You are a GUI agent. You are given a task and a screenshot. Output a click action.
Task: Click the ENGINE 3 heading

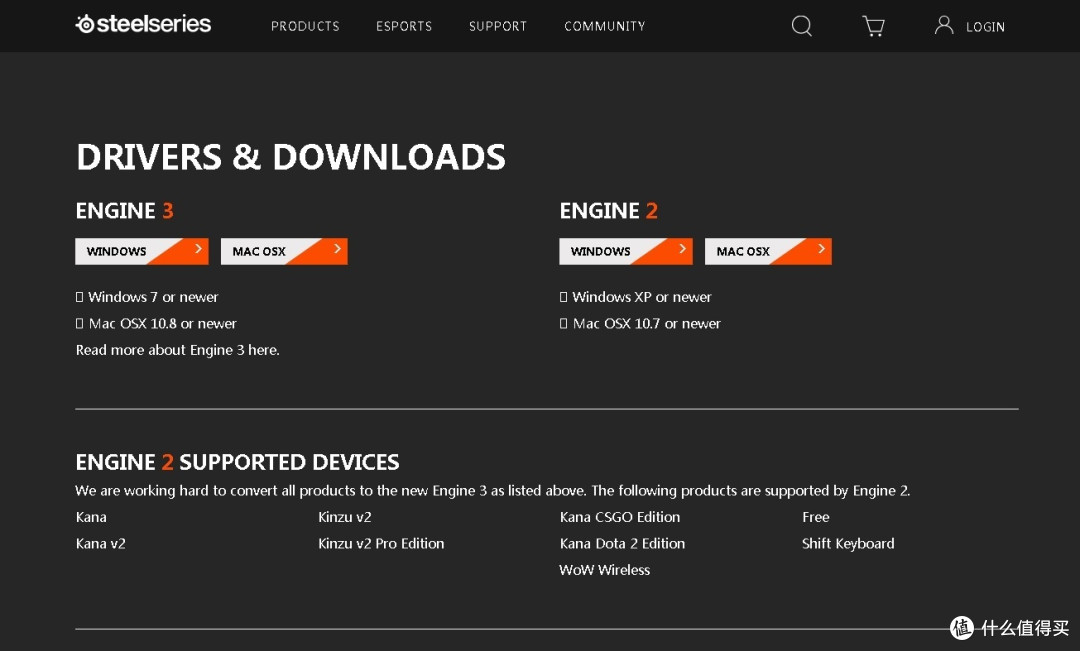125,210
